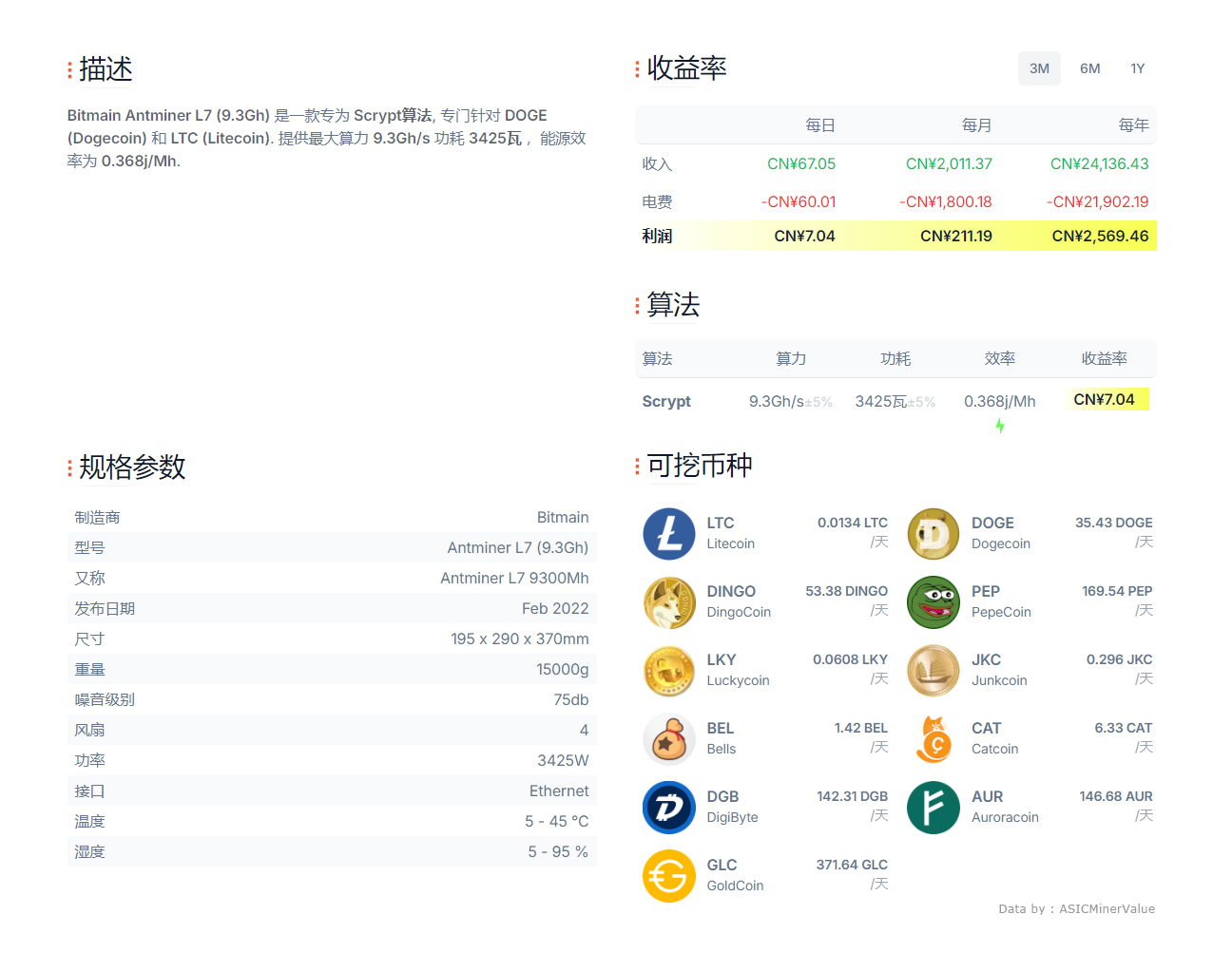
Task: Click the noise level value 75db
Action: 571,699
